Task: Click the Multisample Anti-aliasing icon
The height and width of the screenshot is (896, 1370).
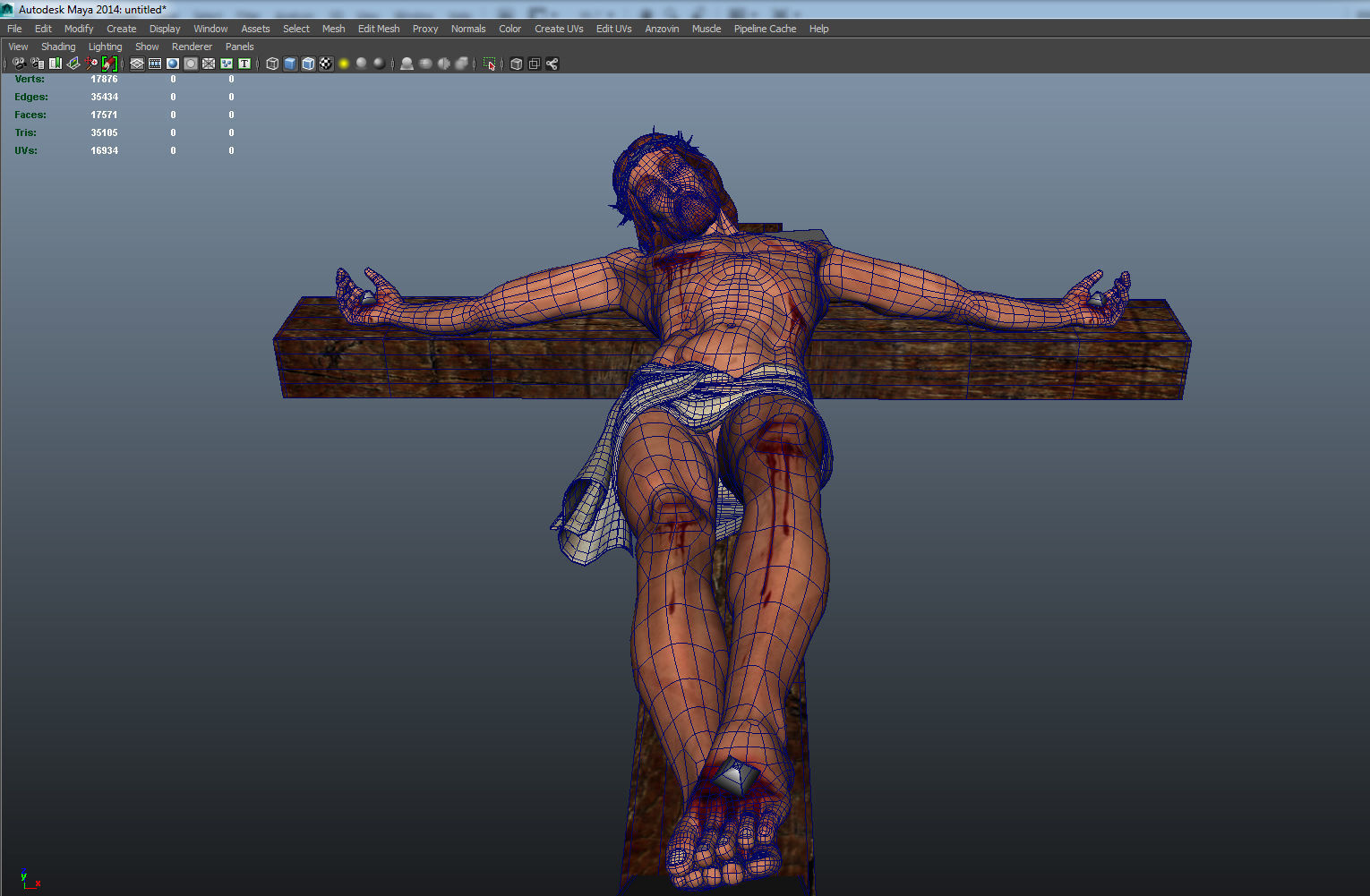Action: tap(443, 64)
